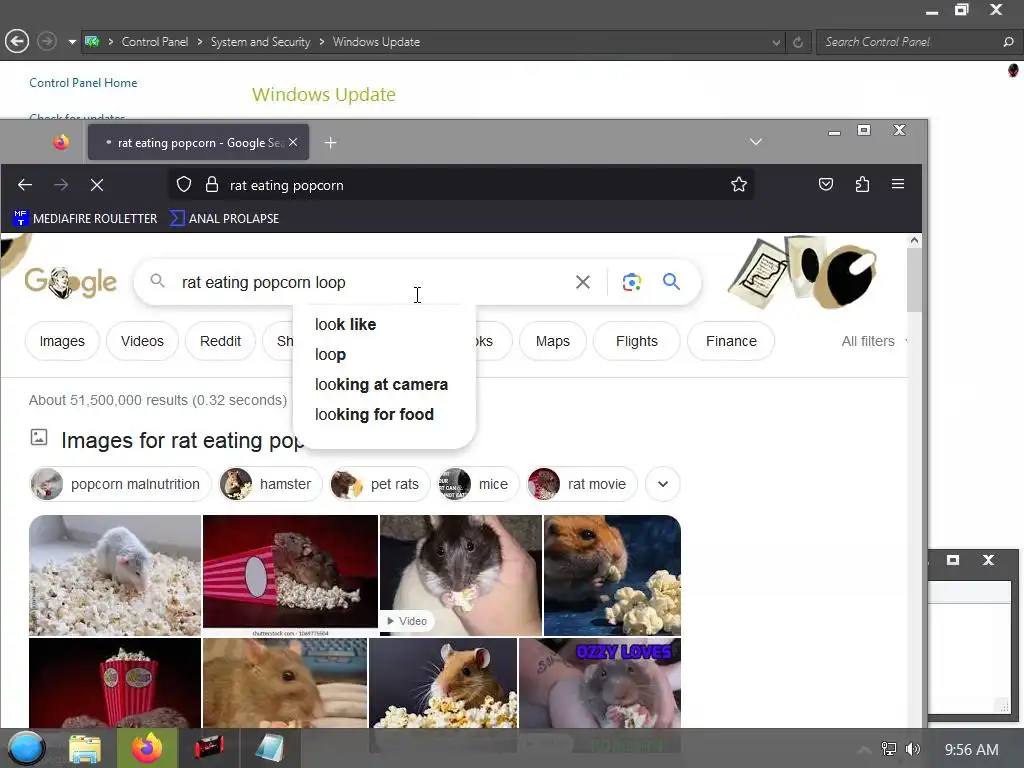Choose 'looking for food' suggestion
1024x768 pixels.
(x=374, y=415)
